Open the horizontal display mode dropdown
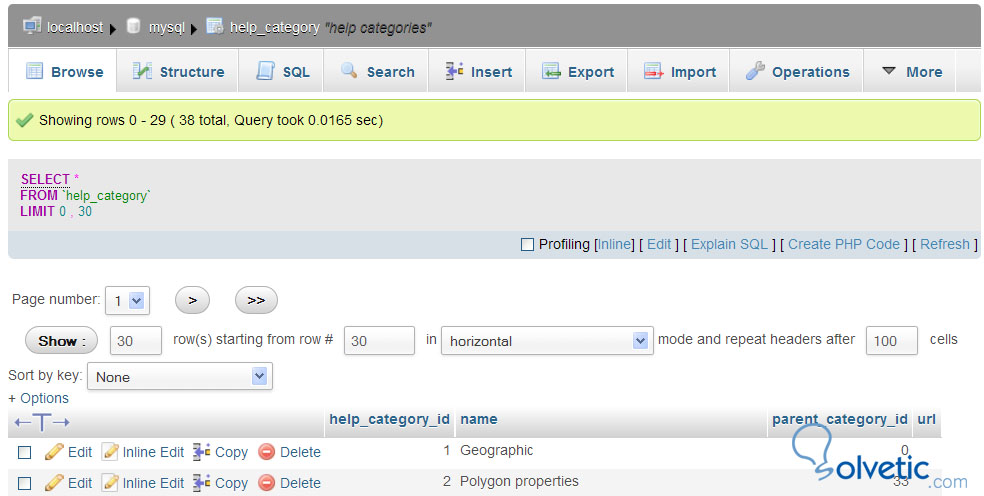This screenshot has width=984, height=496. click(546, 341)
